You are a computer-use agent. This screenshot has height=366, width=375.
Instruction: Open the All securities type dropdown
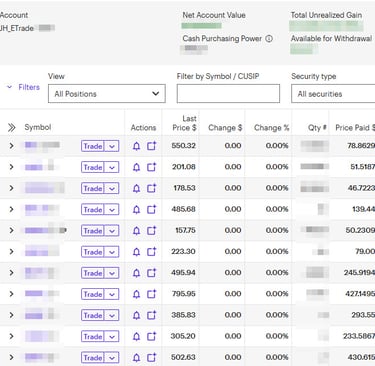tap(333, 94)
